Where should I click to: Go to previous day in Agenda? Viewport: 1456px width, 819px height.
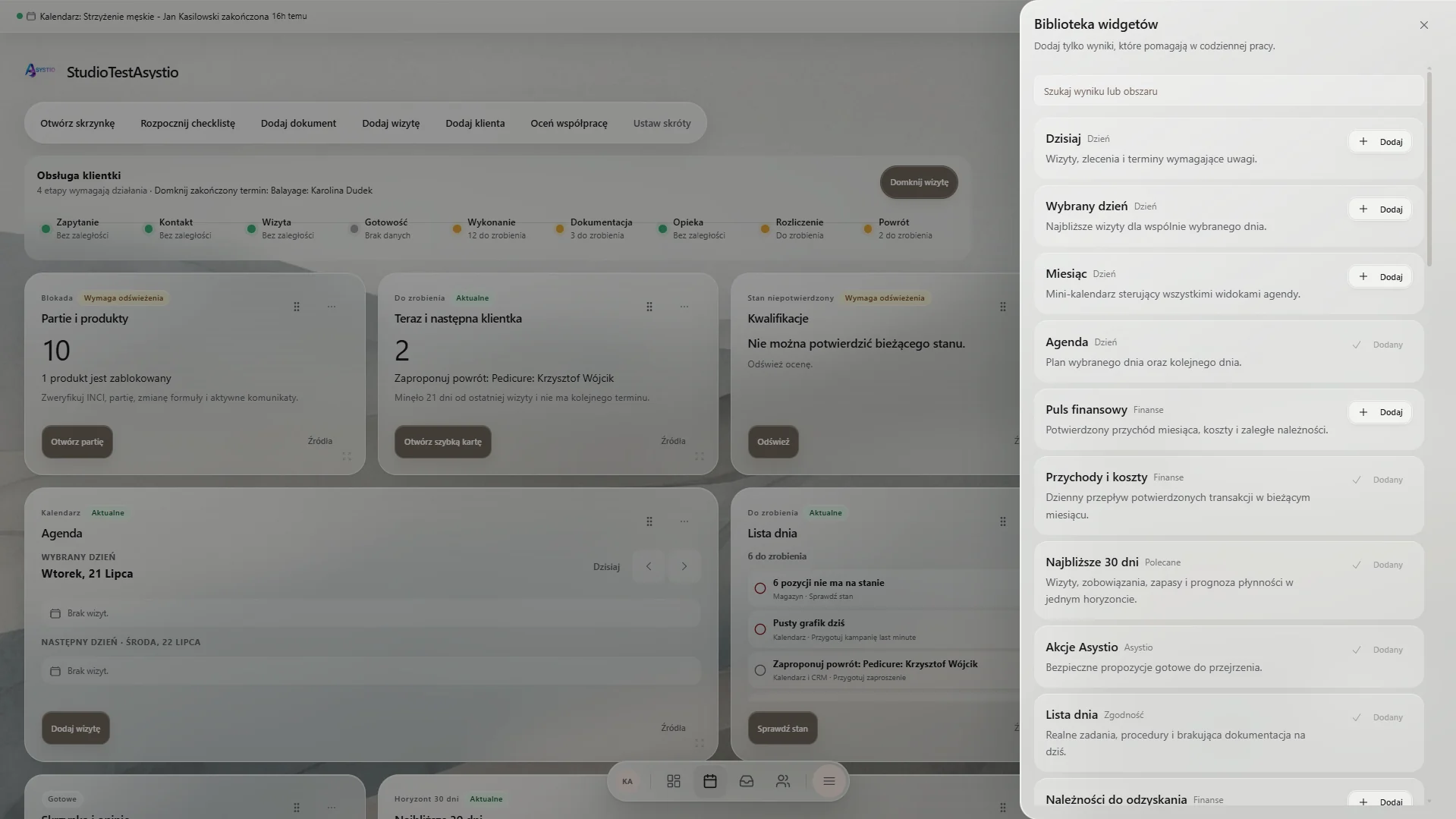pos(649,566)
